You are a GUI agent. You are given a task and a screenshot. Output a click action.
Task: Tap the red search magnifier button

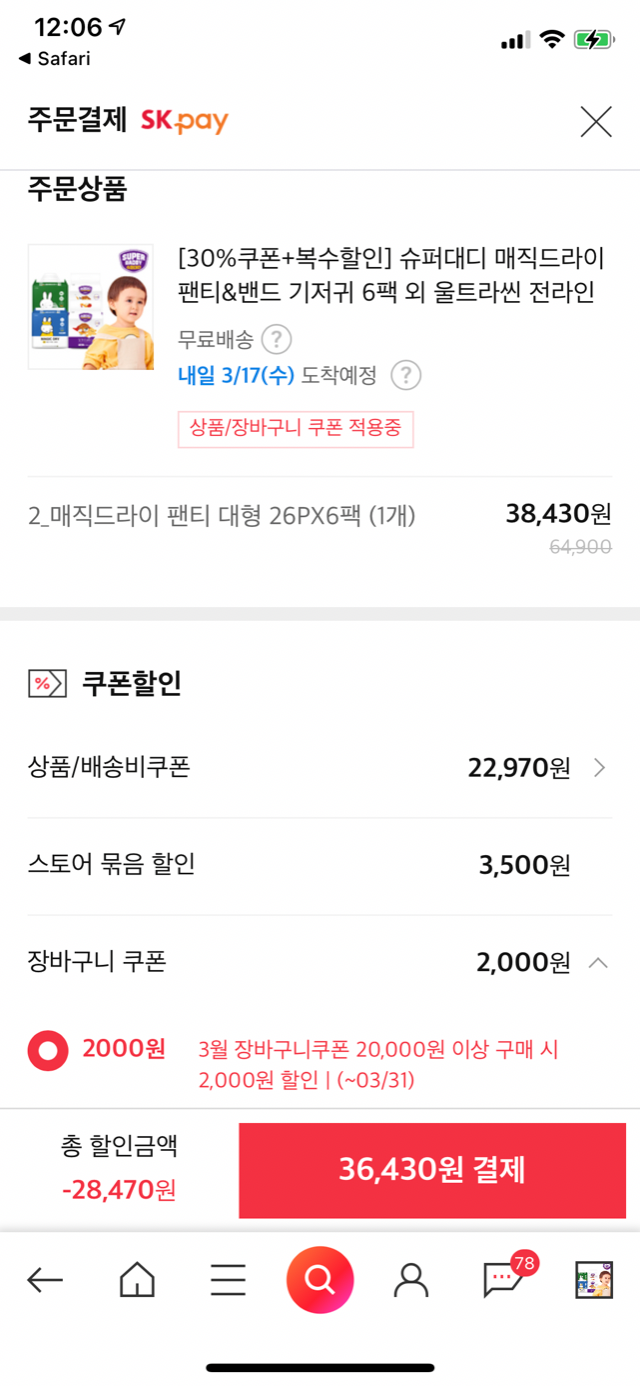(x=320, y=1279)
